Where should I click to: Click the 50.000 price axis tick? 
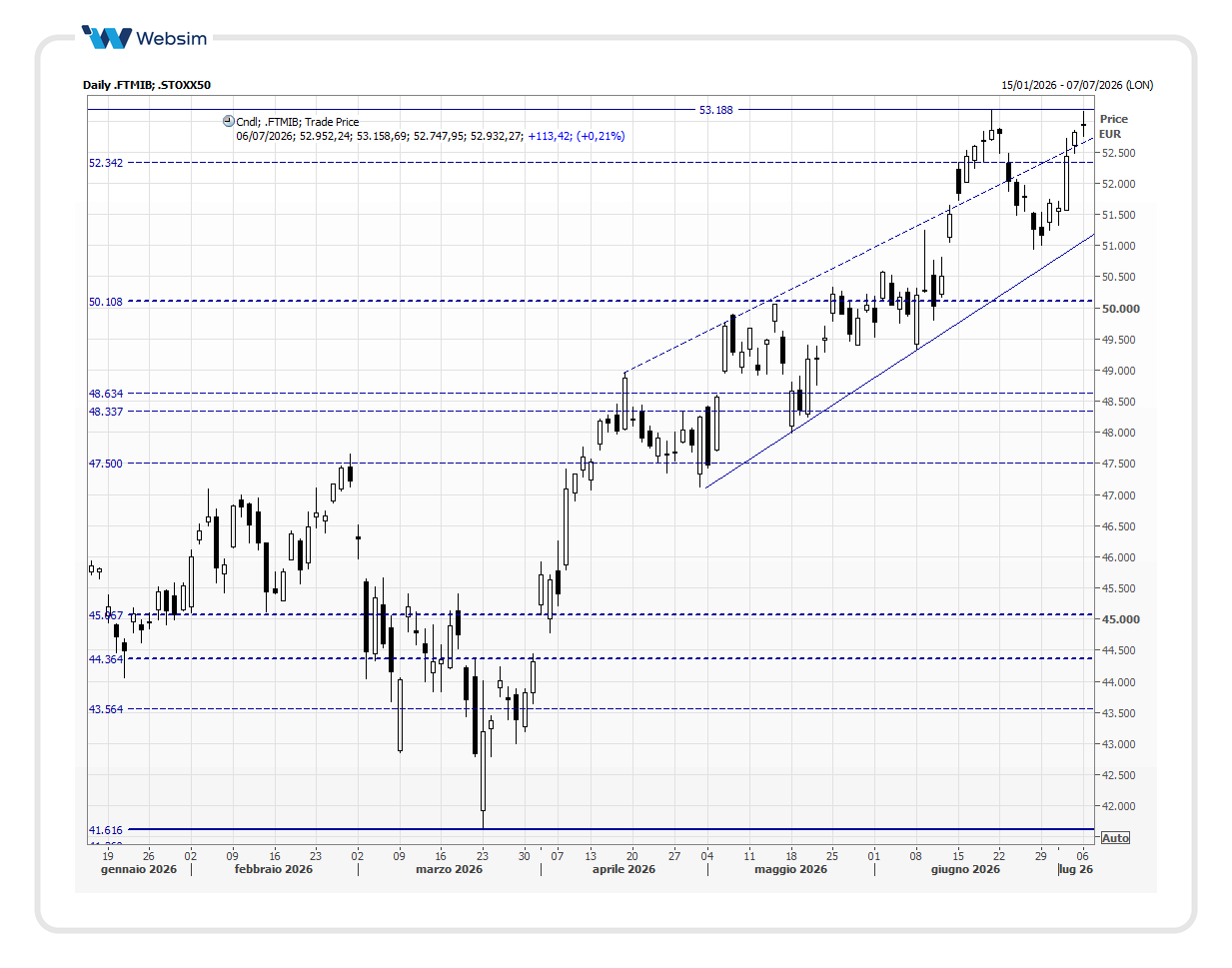(1120, 309)
